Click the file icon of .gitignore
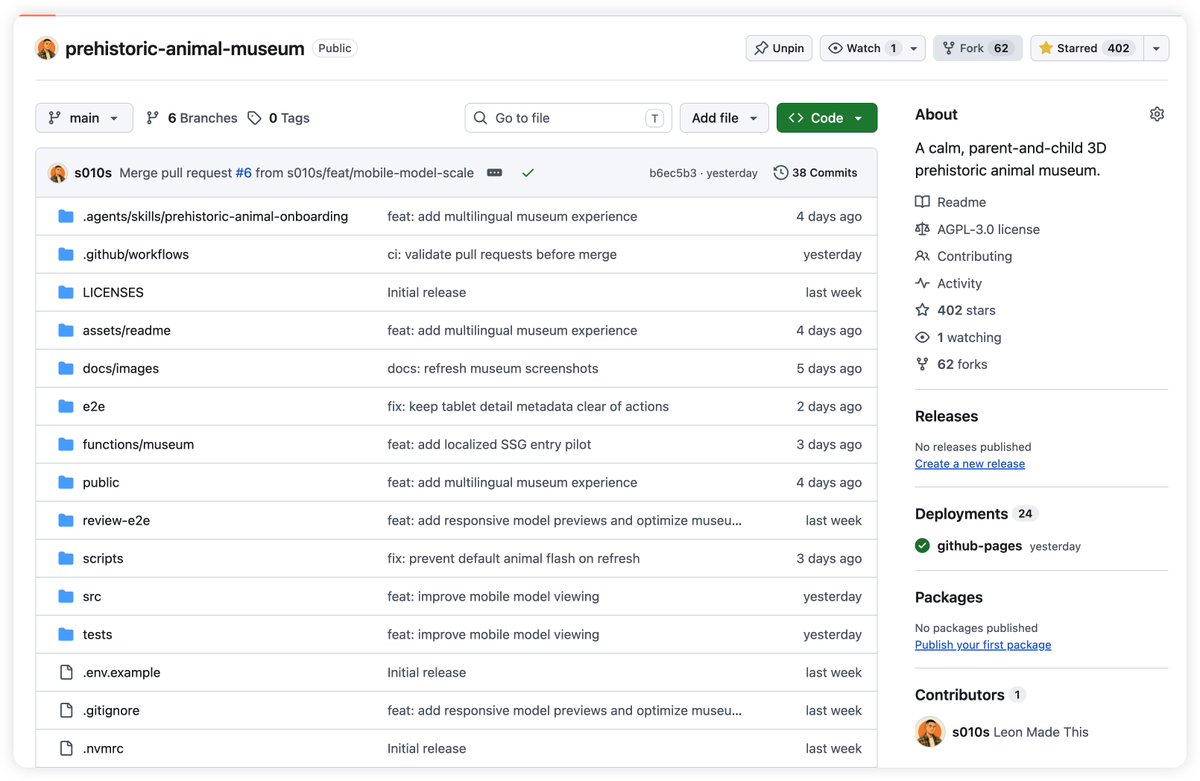Image resolution: width=1200 pixels, height=781 pixels. [66, 710]
